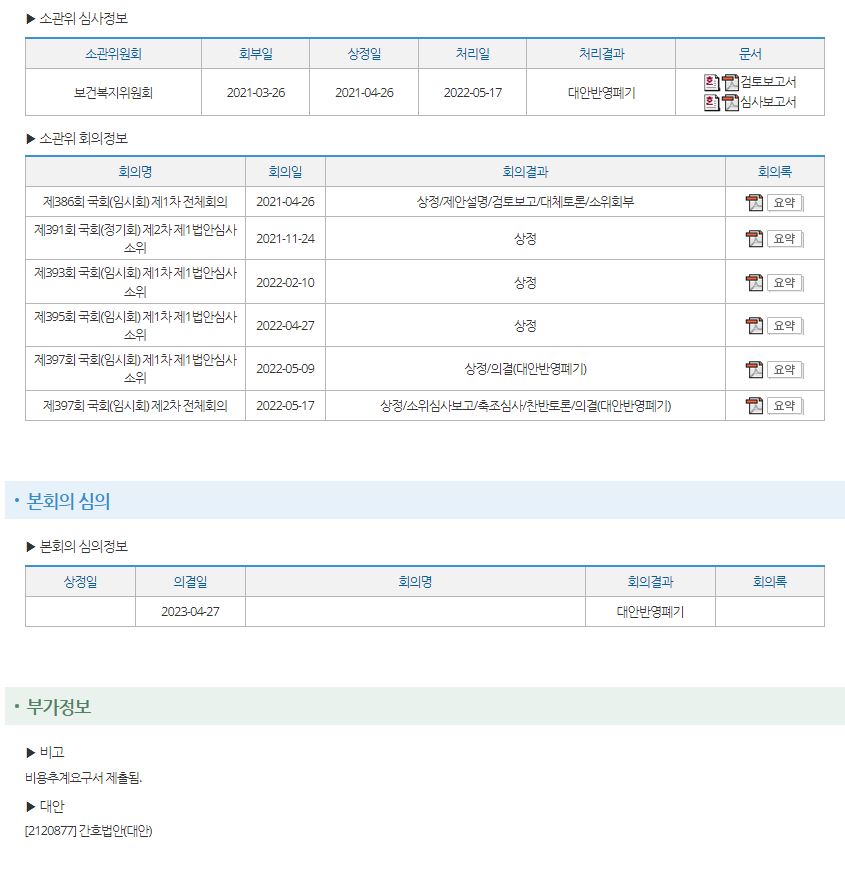Viewport: 845px width, 875px height.
Task: Open PDF file of 검토보고서
Action: 730,83
